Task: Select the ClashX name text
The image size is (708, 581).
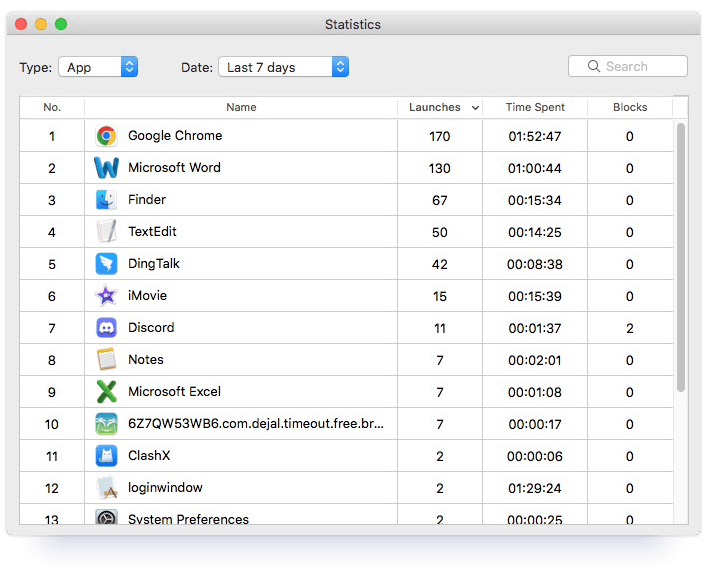Action: click(x=149, y=456)
